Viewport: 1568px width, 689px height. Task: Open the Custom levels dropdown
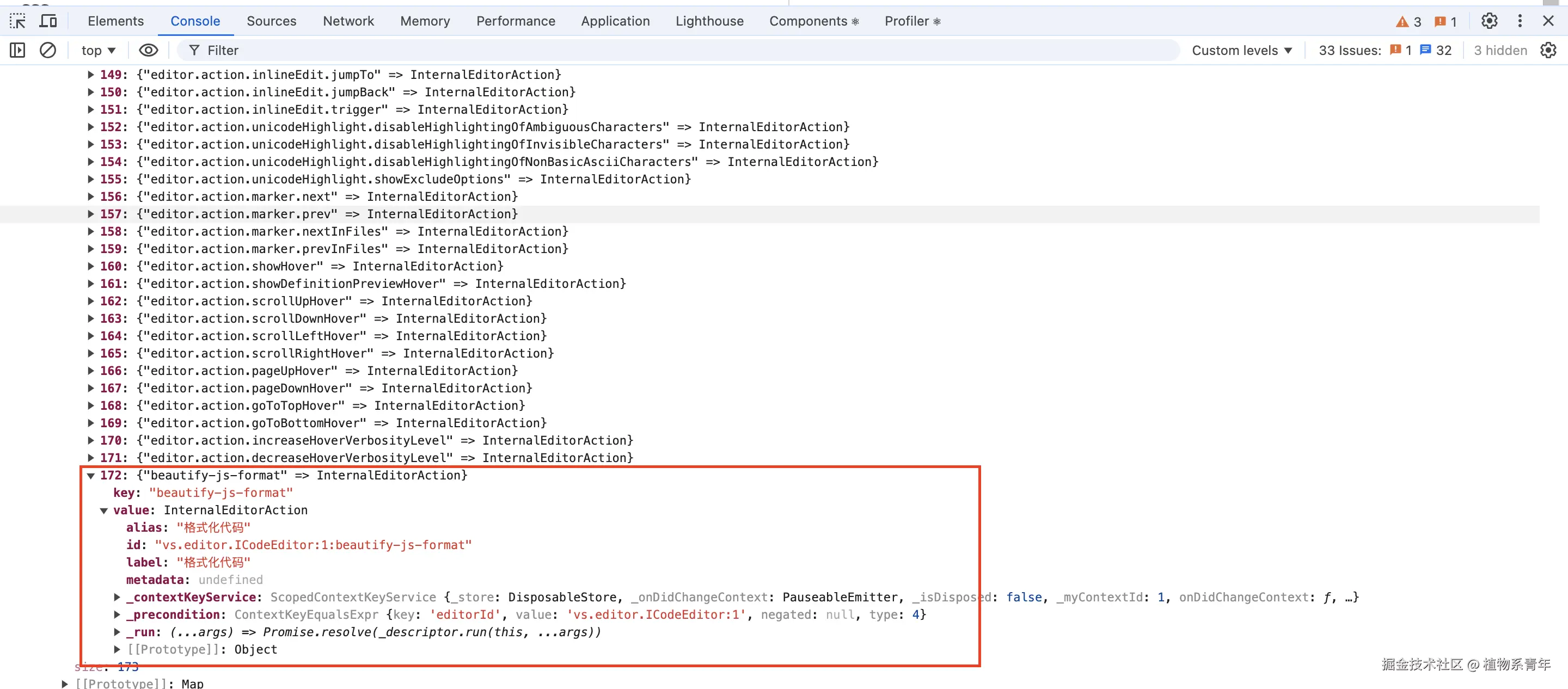[1241, 51]
